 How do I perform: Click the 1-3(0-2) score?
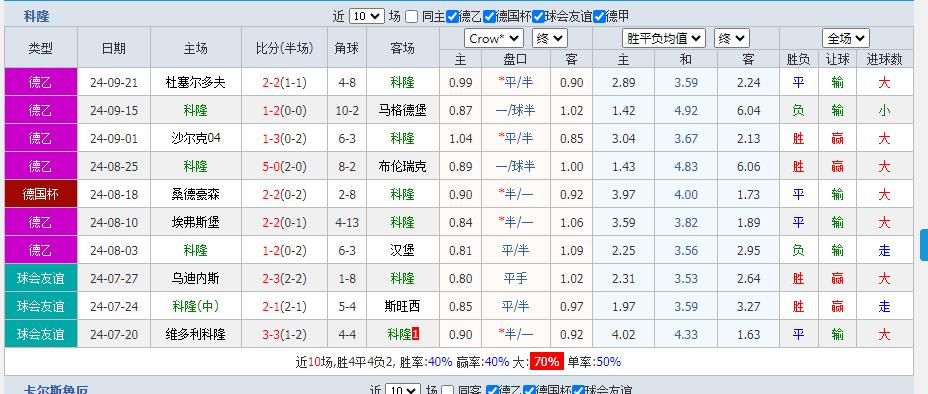(285, 138)
